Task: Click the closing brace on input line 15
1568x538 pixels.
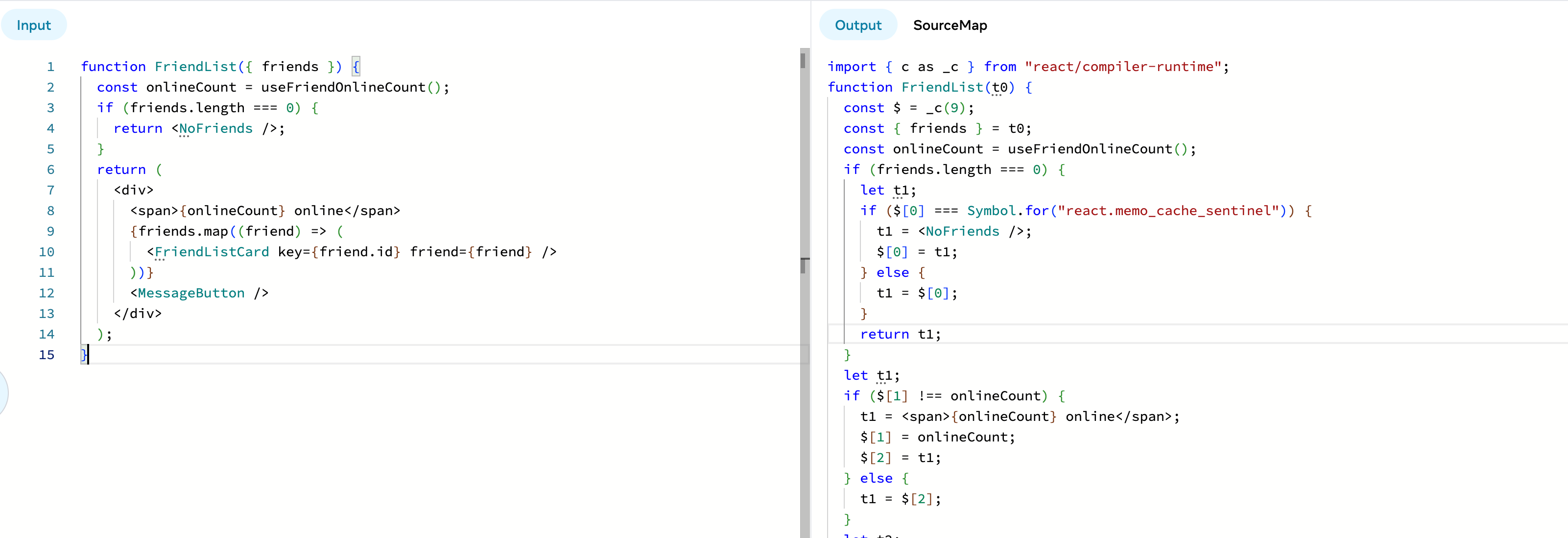Action: [x=84, y=355]
